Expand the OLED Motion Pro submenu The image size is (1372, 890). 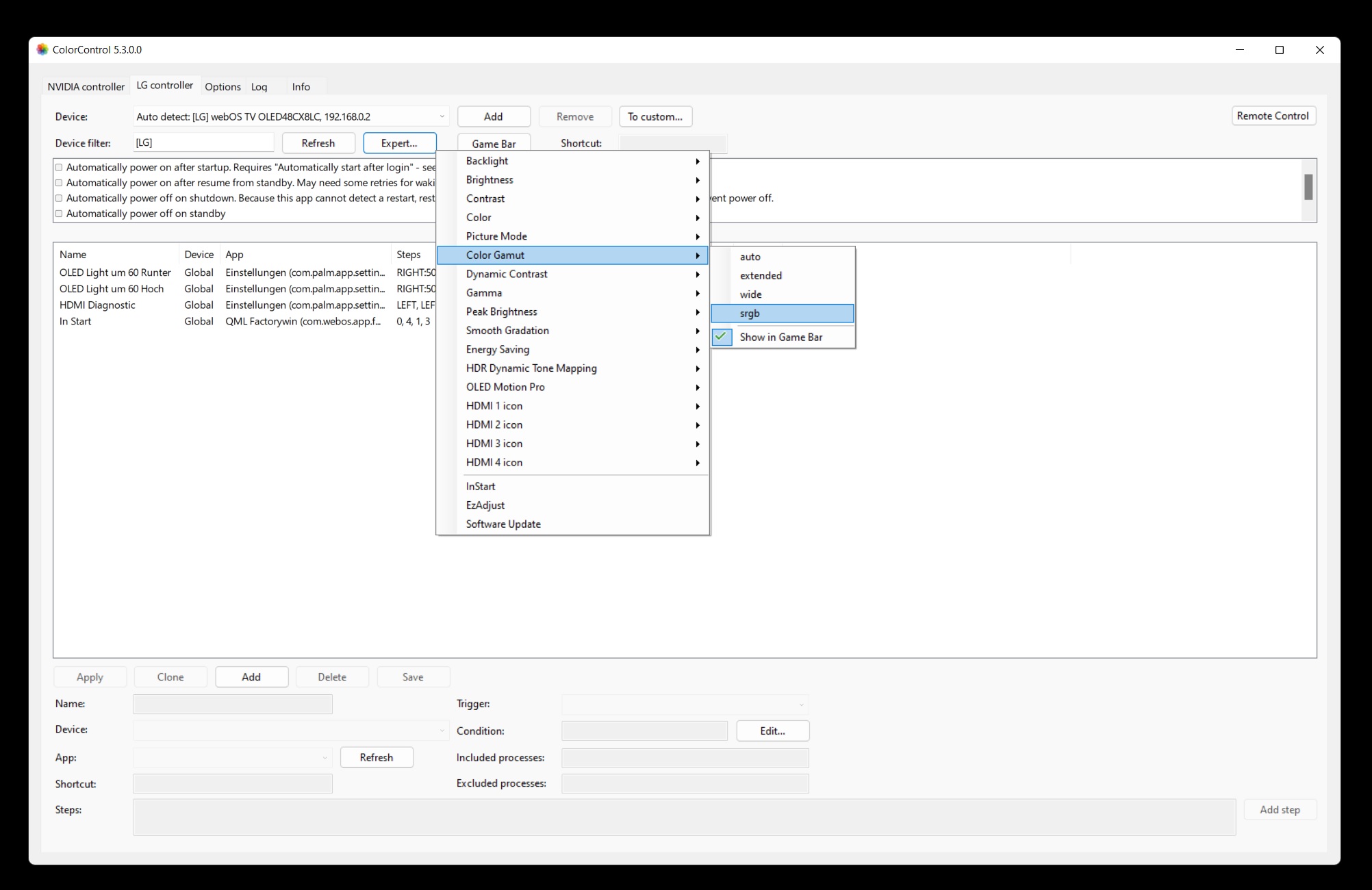click(573, 387)
